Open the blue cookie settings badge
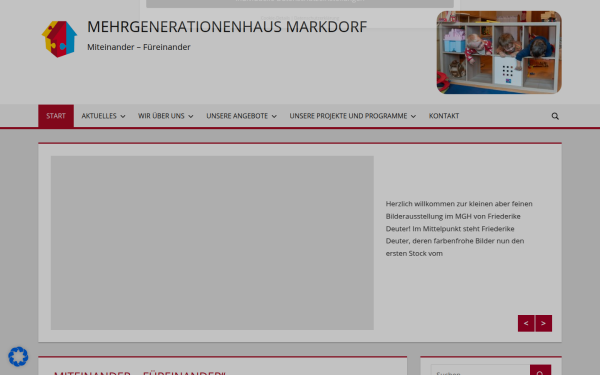Viewport: 600px width, 375px height. click(x=18, y=357)
